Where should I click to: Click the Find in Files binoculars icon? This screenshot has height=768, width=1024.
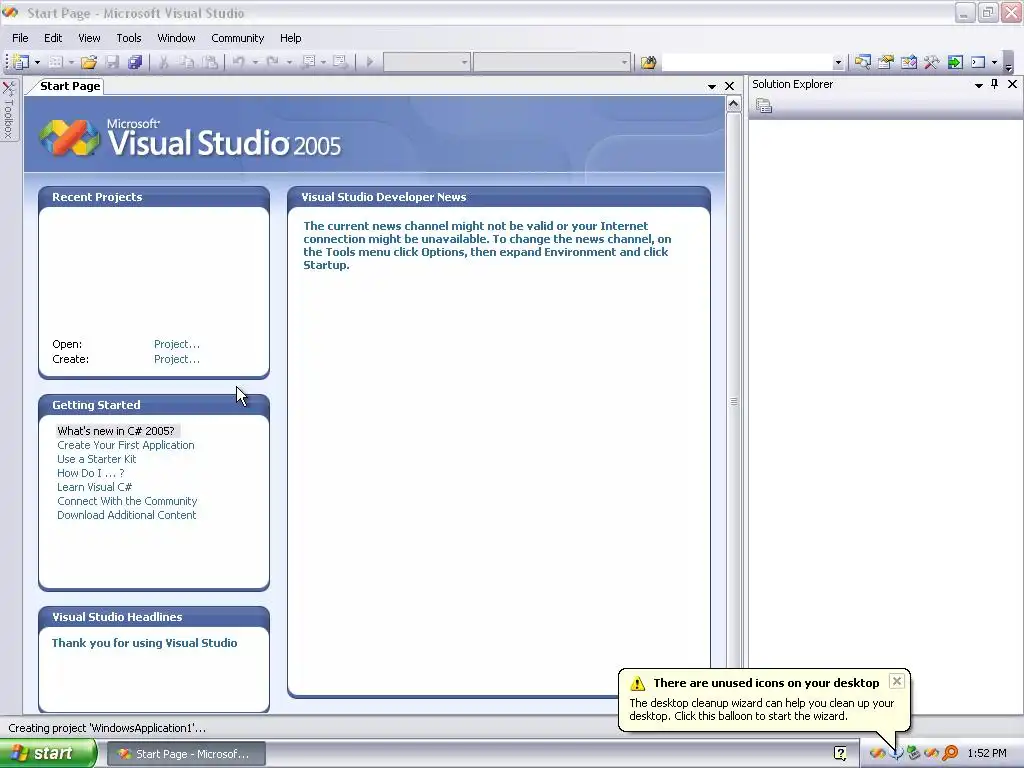pyautogui.click(x=648, y=62)
